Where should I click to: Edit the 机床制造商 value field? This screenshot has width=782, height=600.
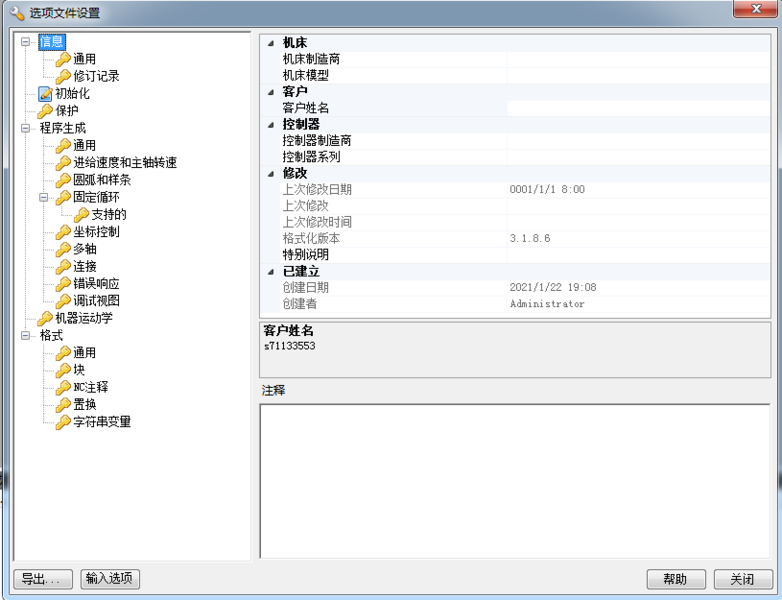(638, 59)
